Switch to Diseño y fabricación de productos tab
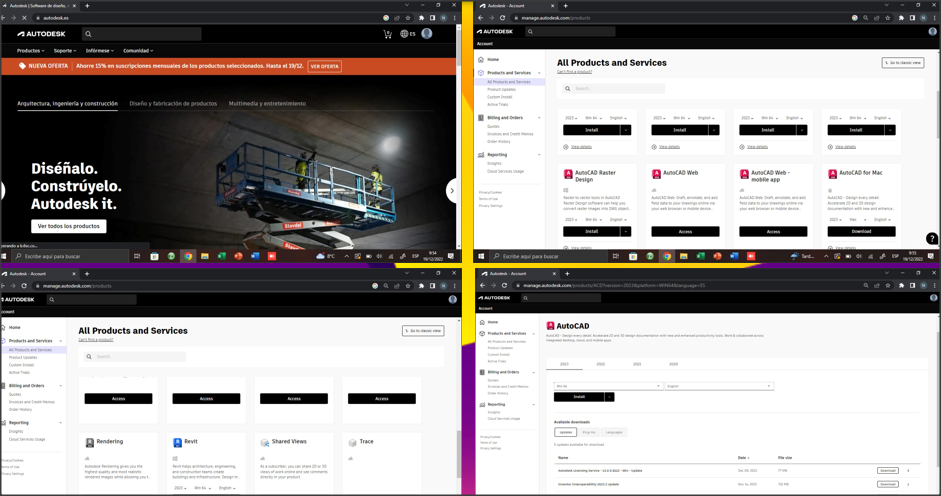The width and height of the screenshot is (941, 496). coord(173,104)
